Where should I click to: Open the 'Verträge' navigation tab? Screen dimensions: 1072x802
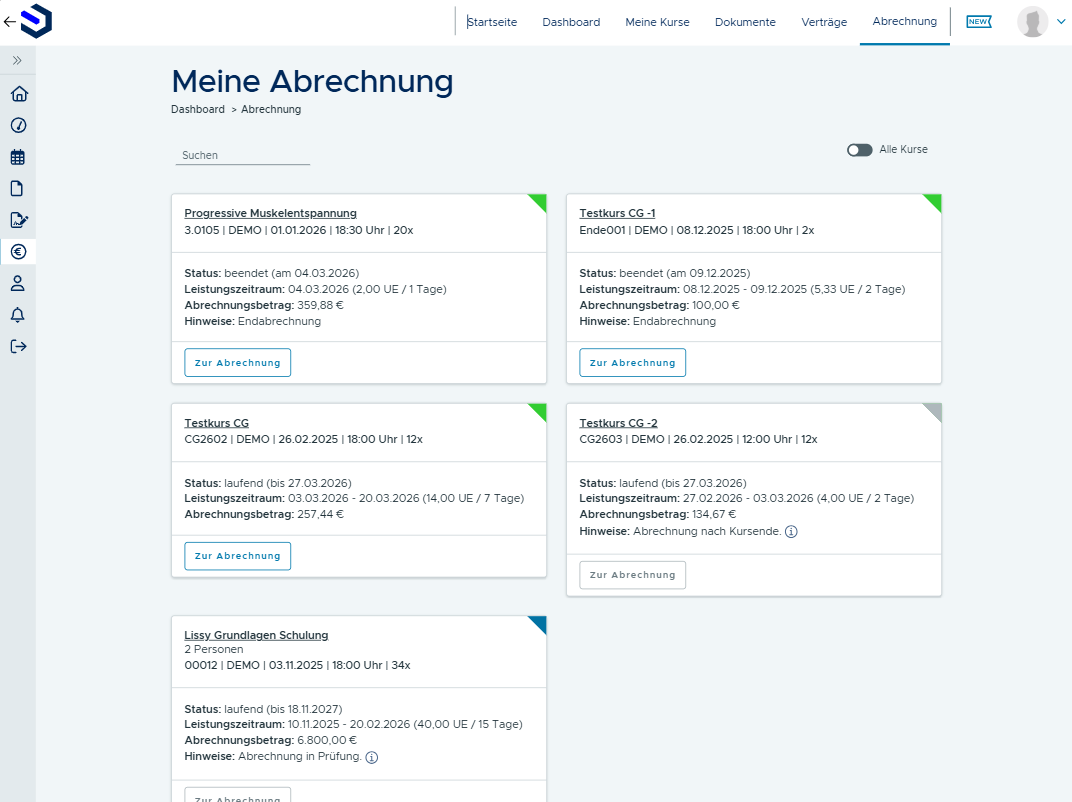[824, 22]
